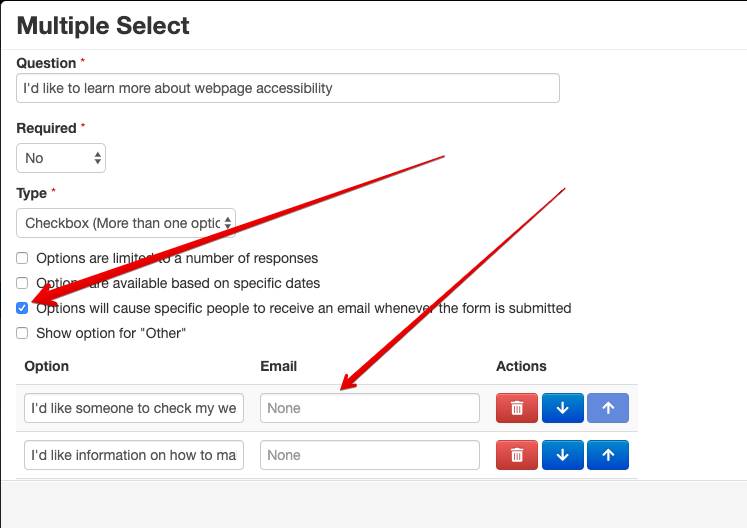This screenshot has width=747, height=528.
Task: Move first option up with arrow button
Action: (608, 408)
